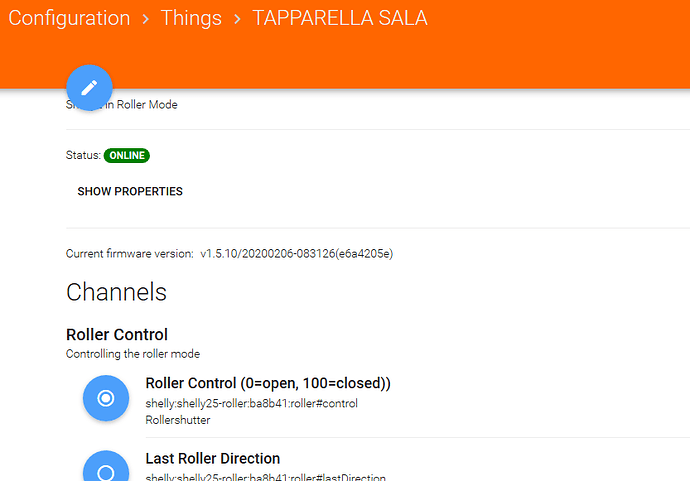Click the green ONLINE status badge
Viewport: 690px width, 481px height.
tap(127, 155)
